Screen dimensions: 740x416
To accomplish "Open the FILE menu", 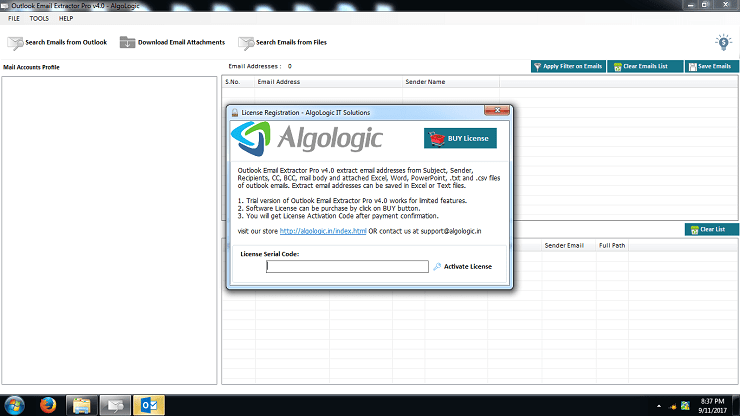I will (14, 18).
